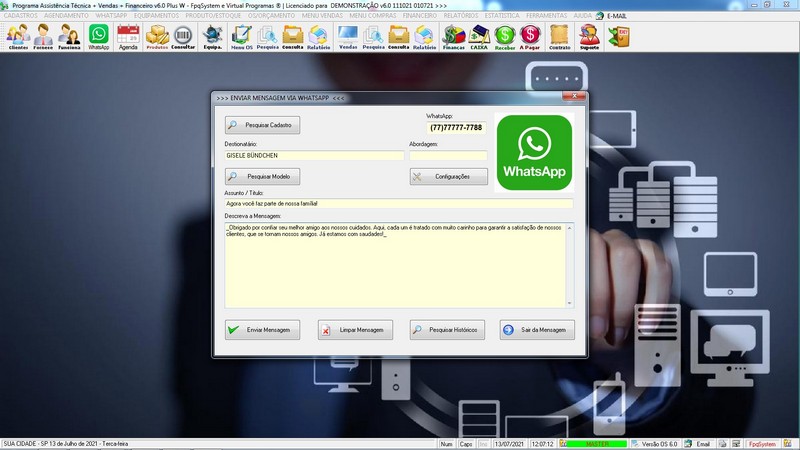Click the rightmost status bar icon
The image size is (800, 450).
click(788, 444)
